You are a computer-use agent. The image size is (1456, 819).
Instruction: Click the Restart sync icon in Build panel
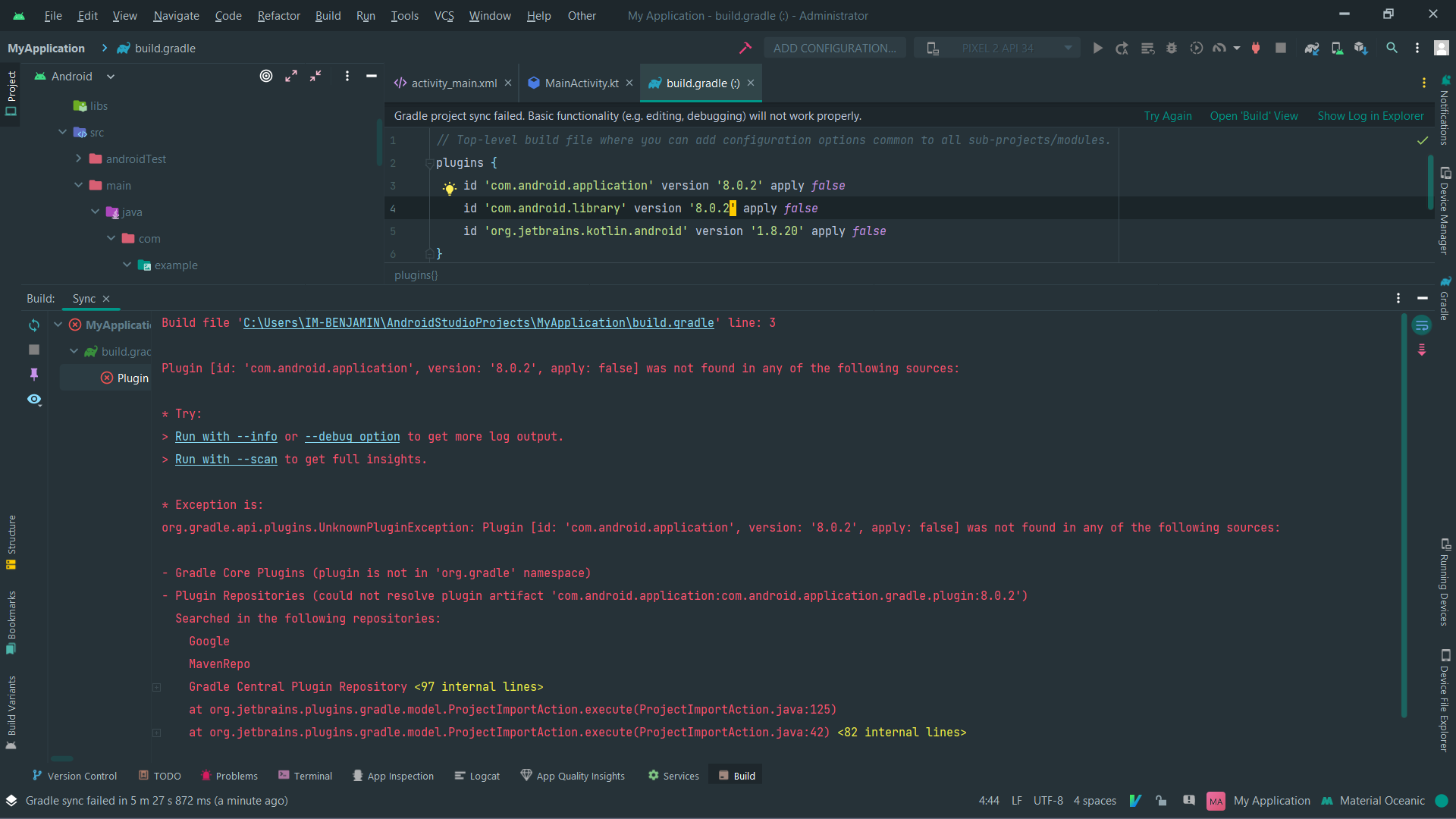click(x=34, y=325)
